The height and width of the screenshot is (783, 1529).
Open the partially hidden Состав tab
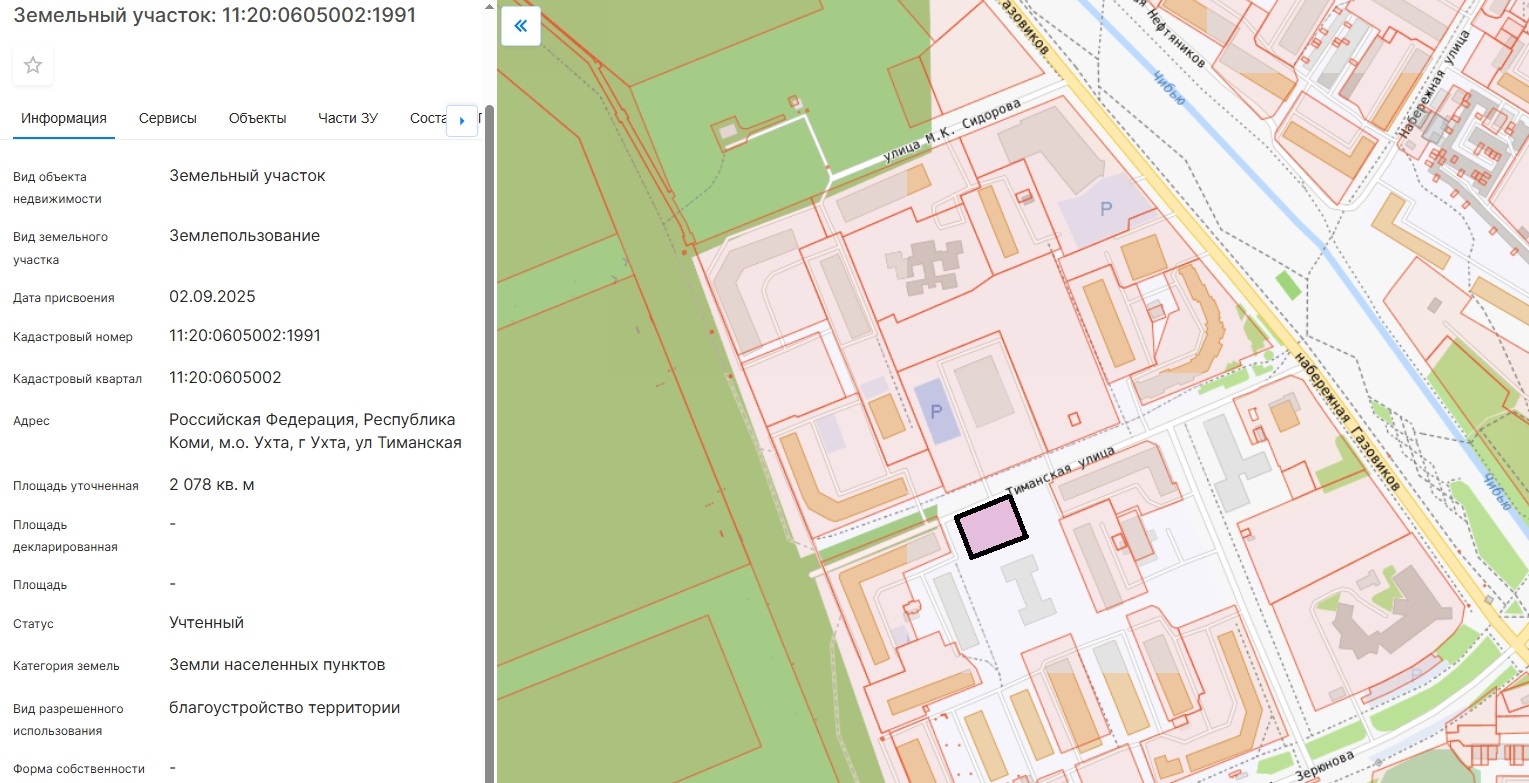[427, 118]
